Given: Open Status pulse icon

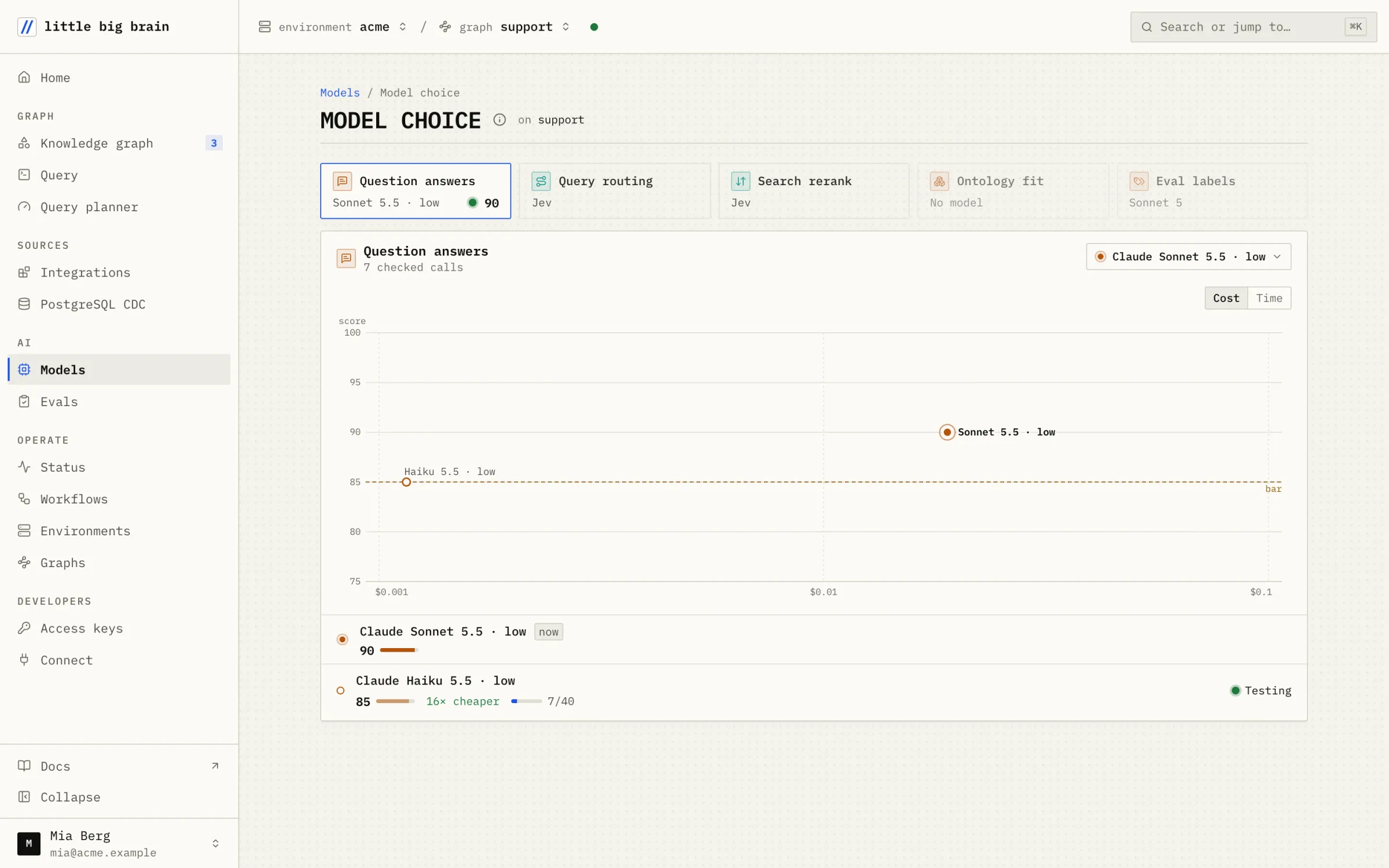Looking at the screenshot, I should [x=24, y=466].
